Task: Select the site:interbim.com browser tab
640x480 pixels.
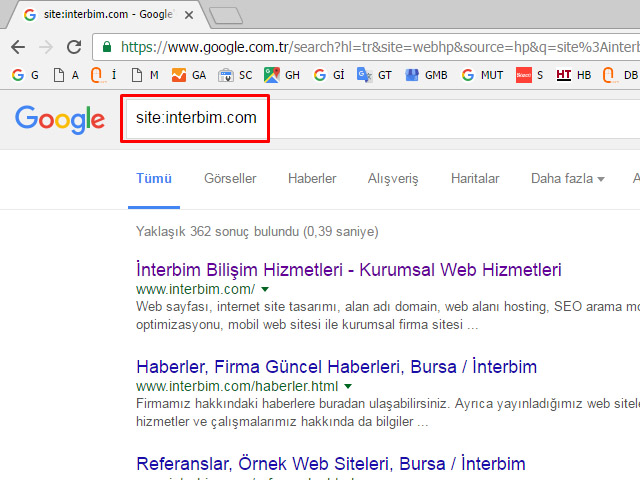Action: 106,15
